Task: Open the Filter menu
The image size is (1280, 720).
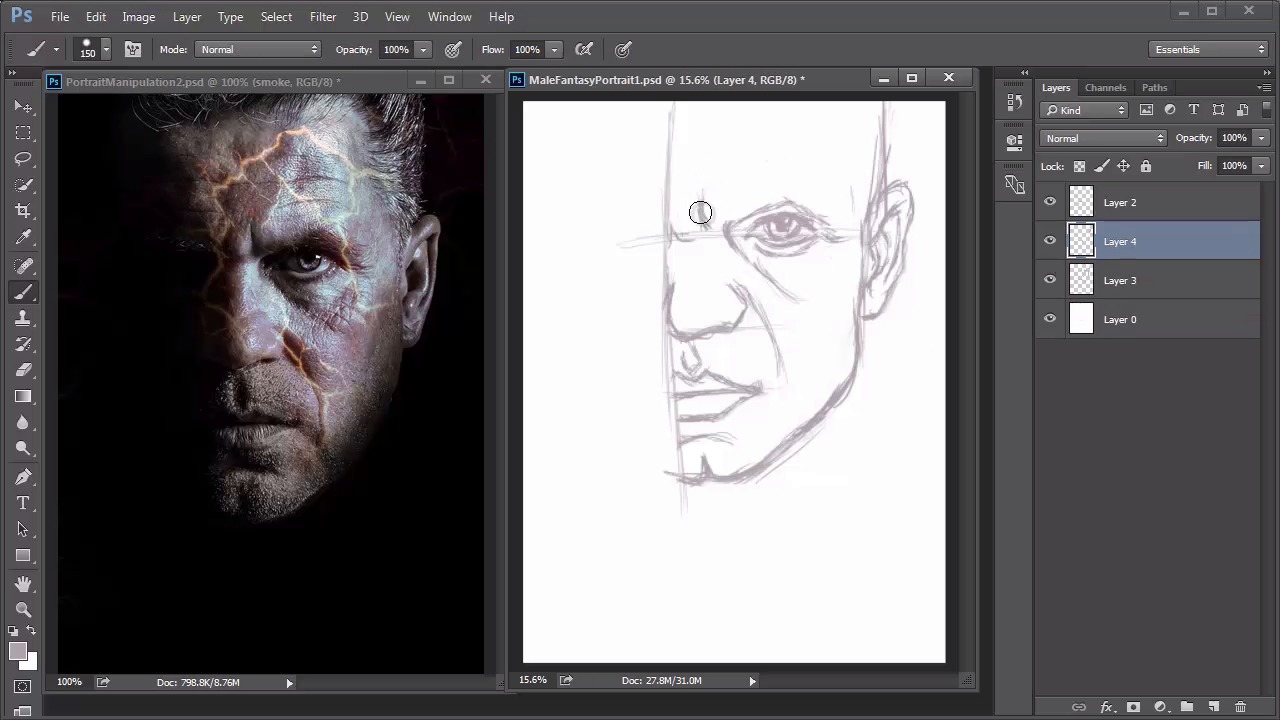Action: pyautogui.click(x=322, y=17)
